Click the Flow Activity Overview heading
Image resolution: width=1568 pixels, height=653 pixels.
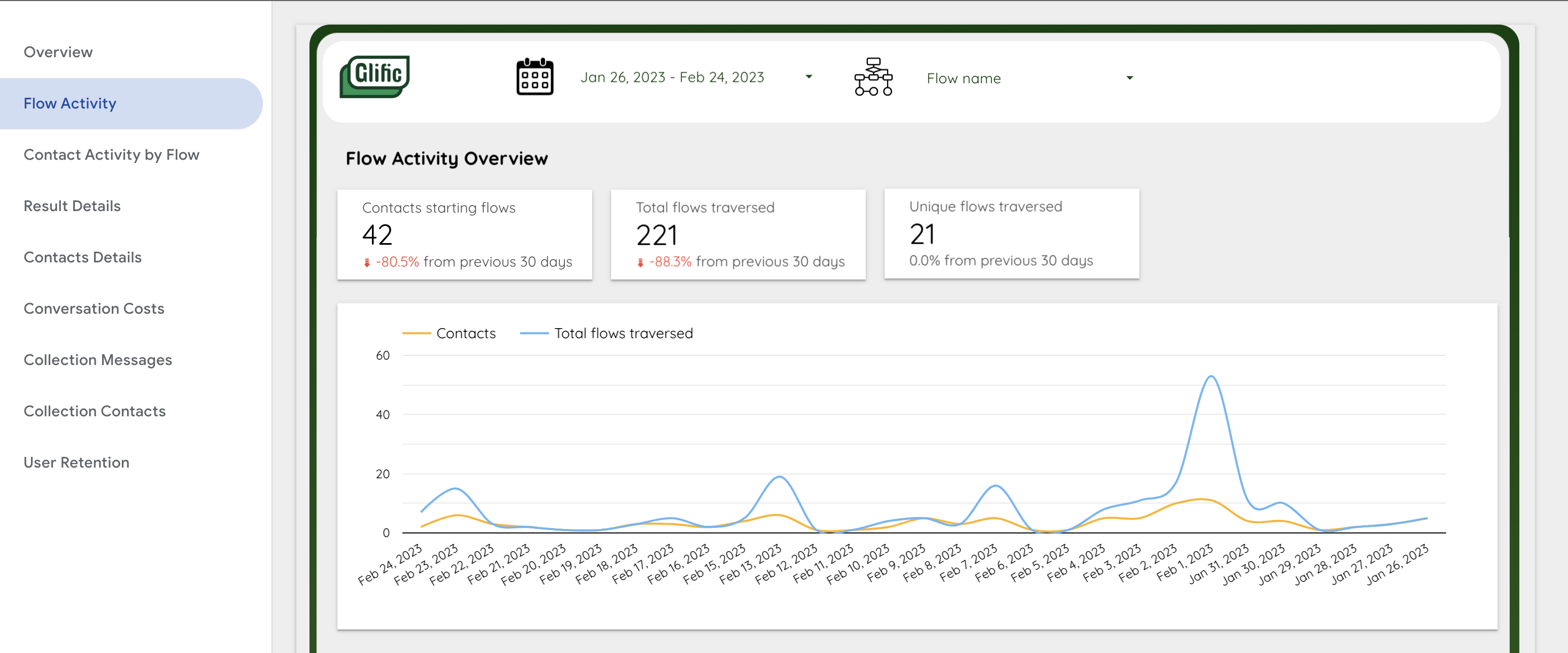(x=447, y=159)
